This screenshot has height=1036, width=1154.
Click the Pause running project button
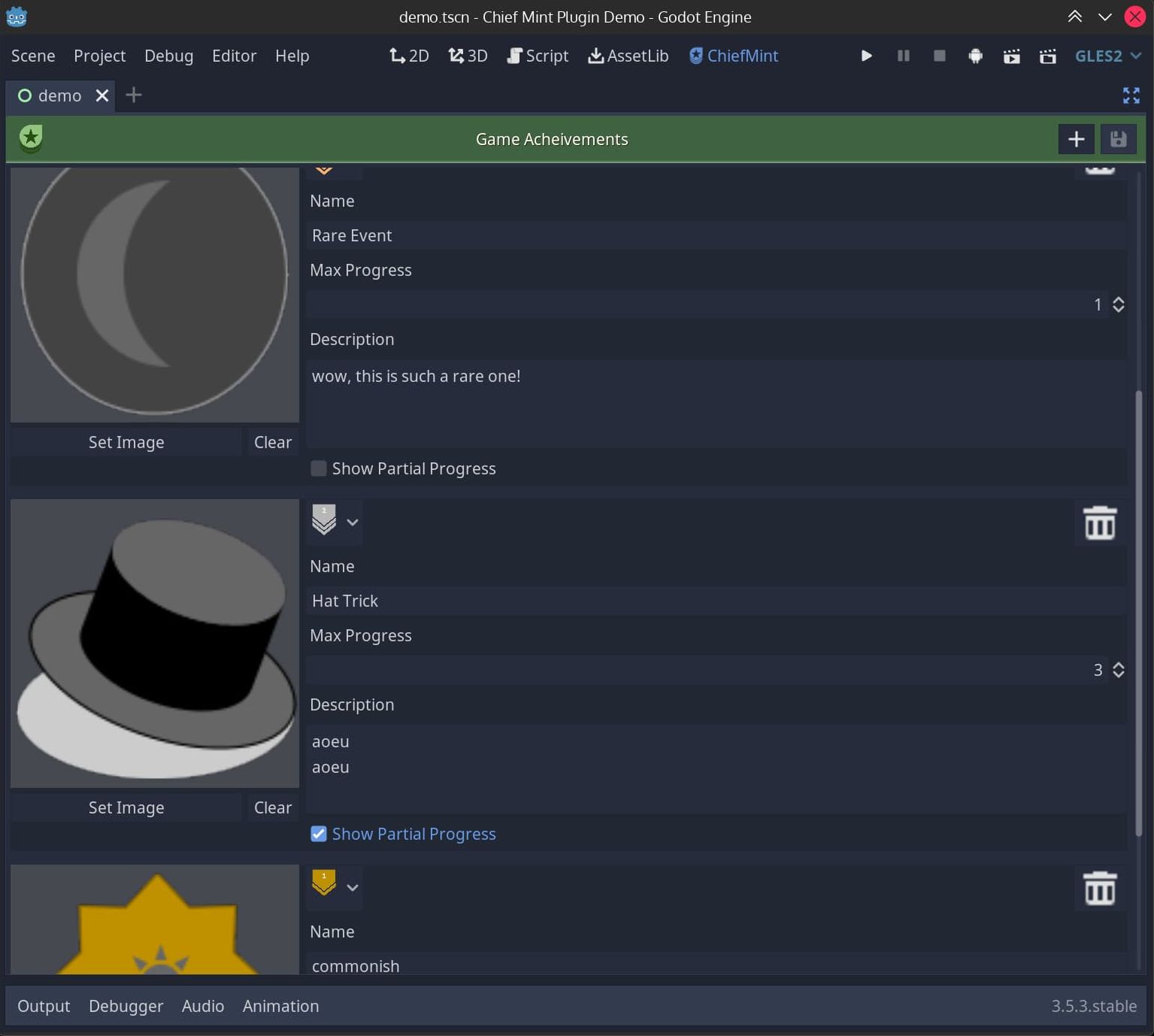pyautogui.click(x=903, y=56)
